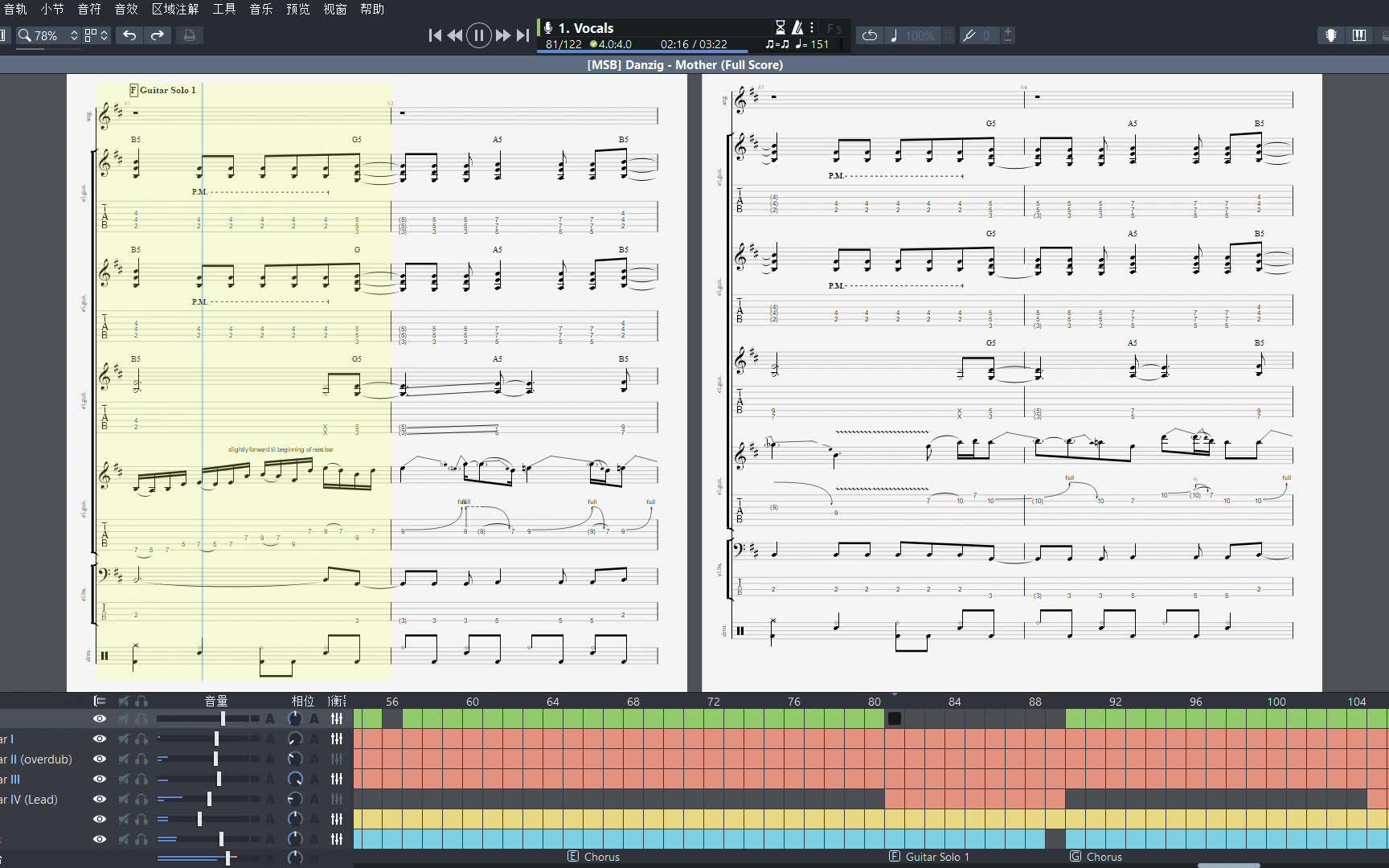Image resolution: width=1389 pixels, height=868 pixels.
Task: Hide Guitar III track visibility
Action: (x=100, y=779)
